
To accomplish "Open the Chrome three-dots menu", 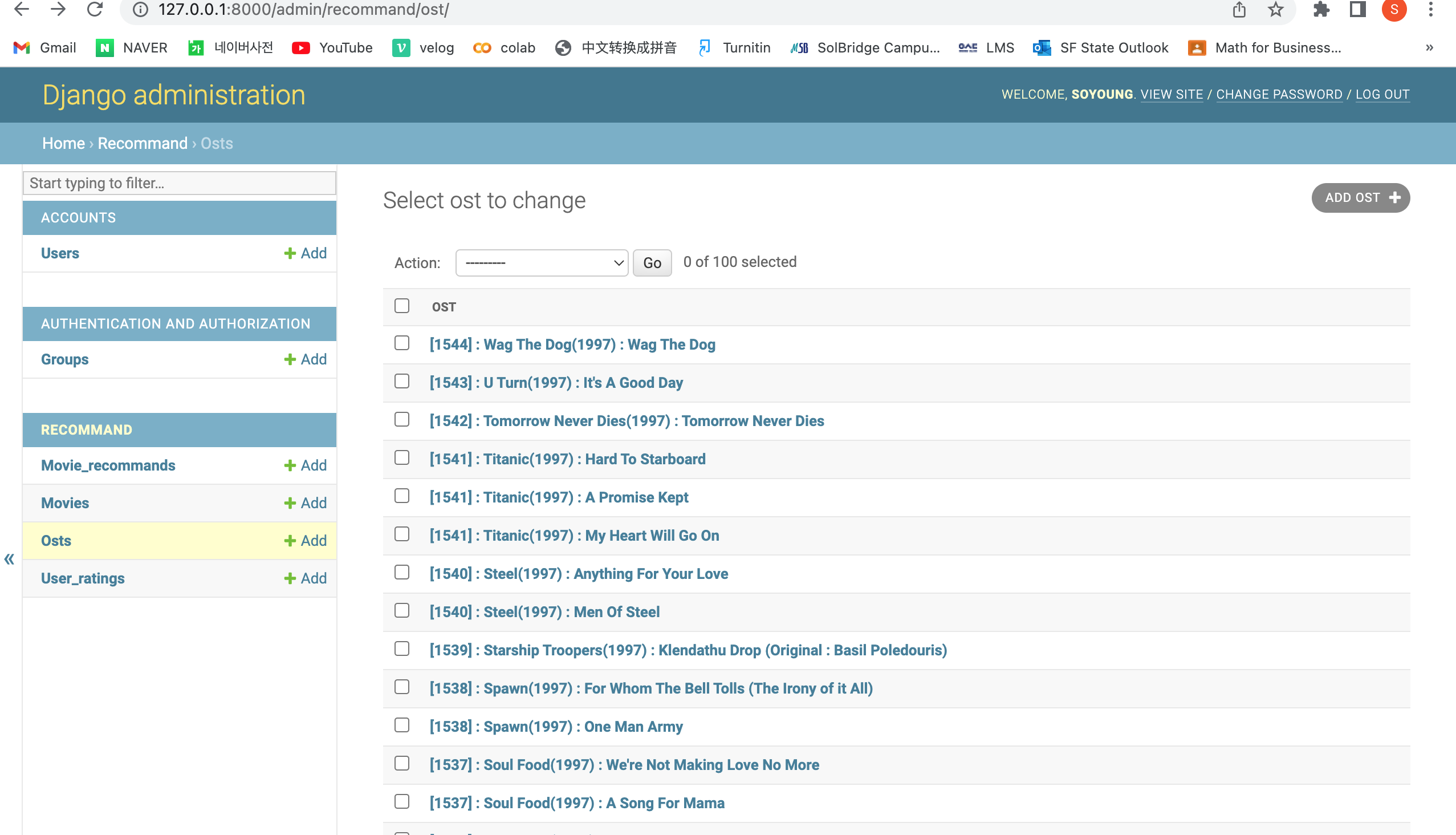I will 1431,9.
